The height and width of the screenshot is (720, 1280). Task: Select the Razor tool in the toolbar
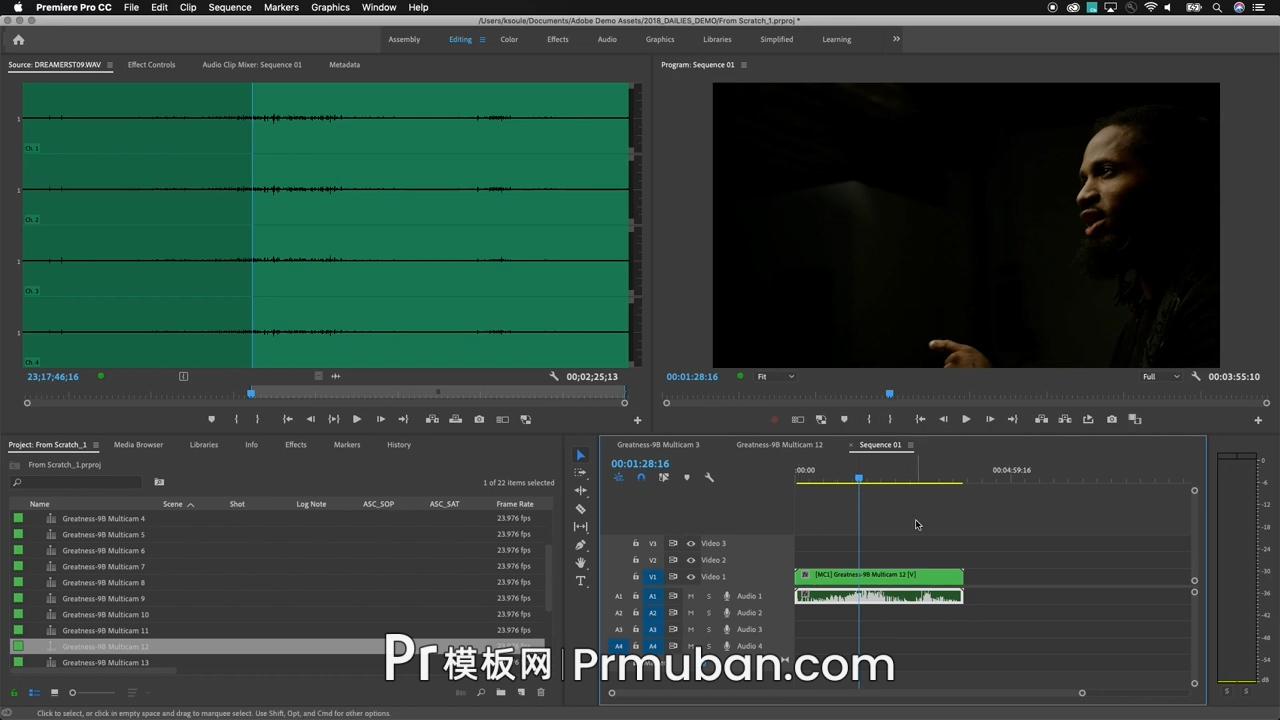(x=580, y=509)
